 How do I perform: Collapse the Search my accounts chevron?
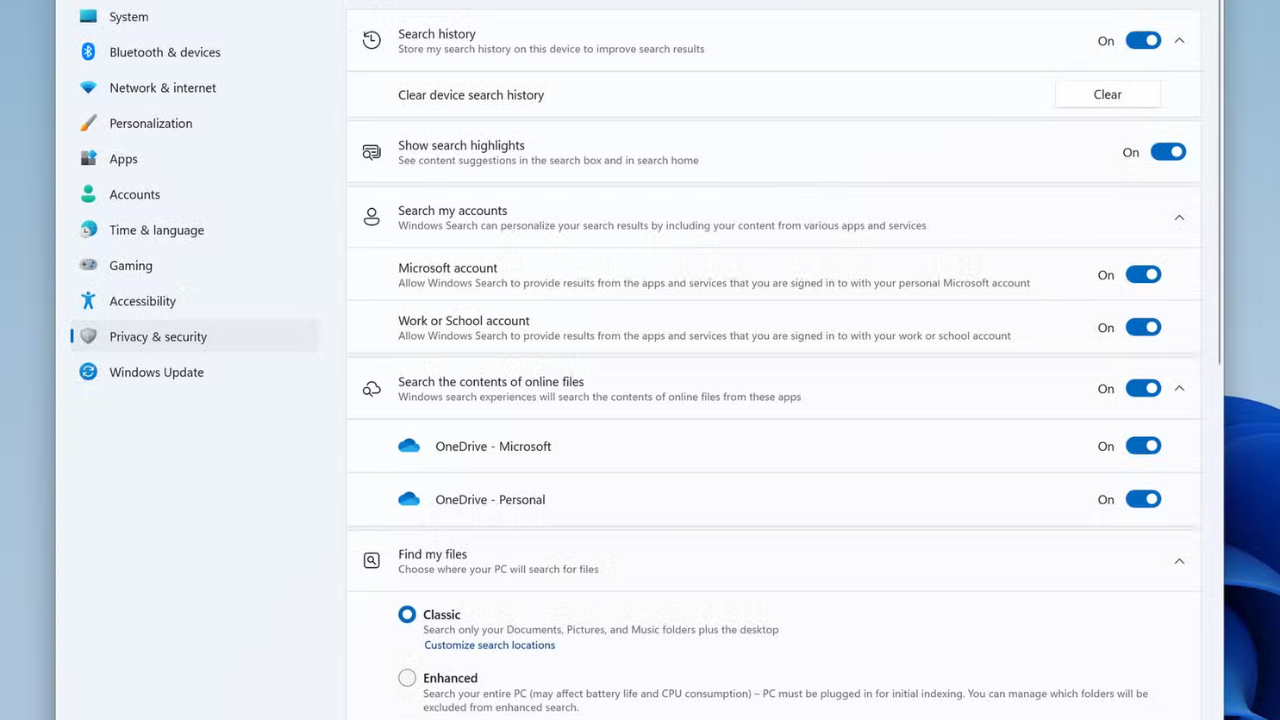click(x=1179, y=218)
